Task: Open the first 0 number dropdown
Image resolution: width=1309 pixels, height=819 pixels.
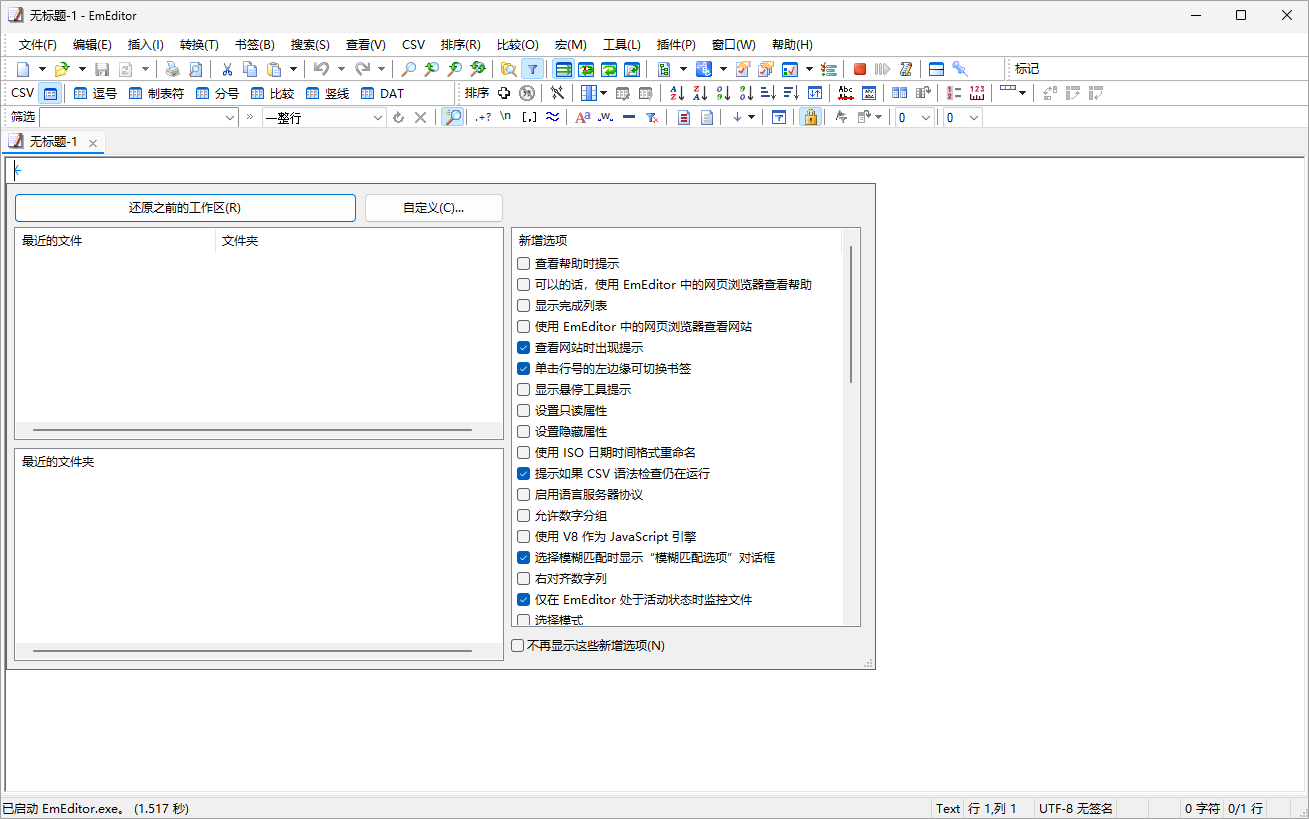Action: click(x=925, y=117)
